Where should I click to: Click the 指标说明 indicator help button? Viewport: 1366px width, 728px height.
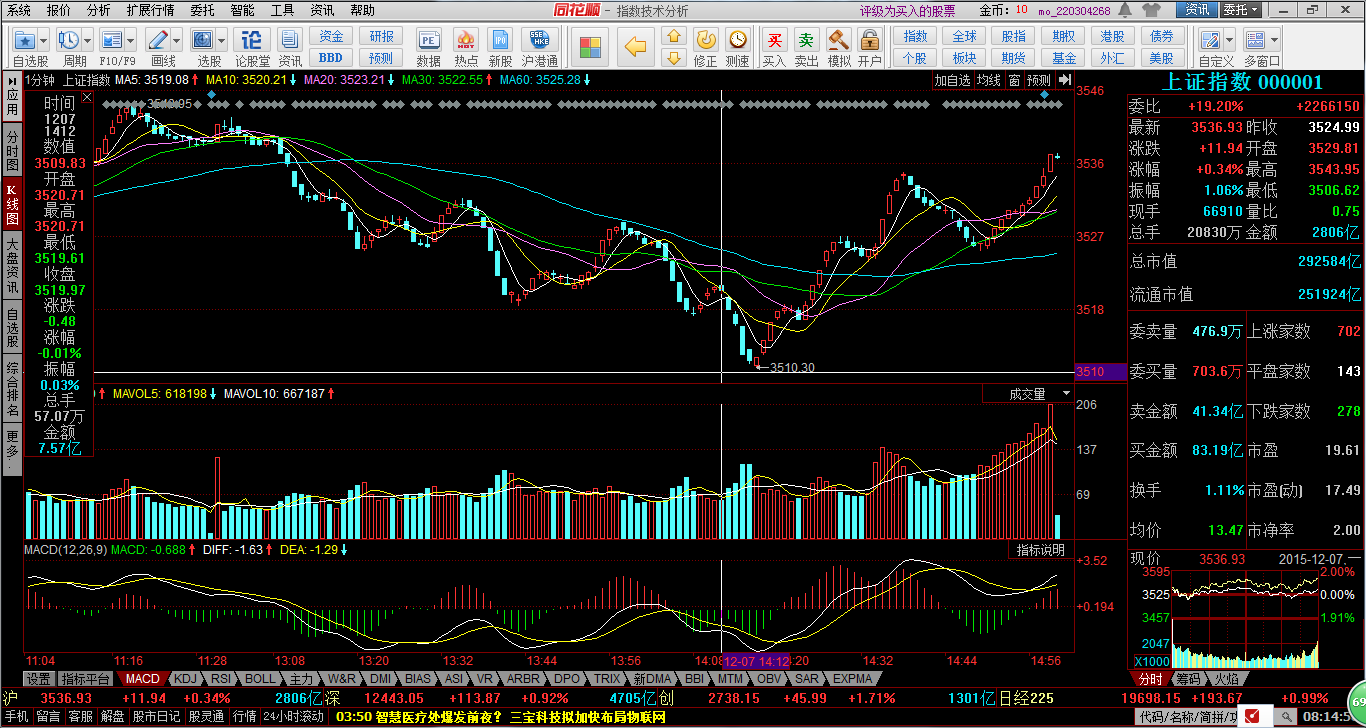point(1040,550)
